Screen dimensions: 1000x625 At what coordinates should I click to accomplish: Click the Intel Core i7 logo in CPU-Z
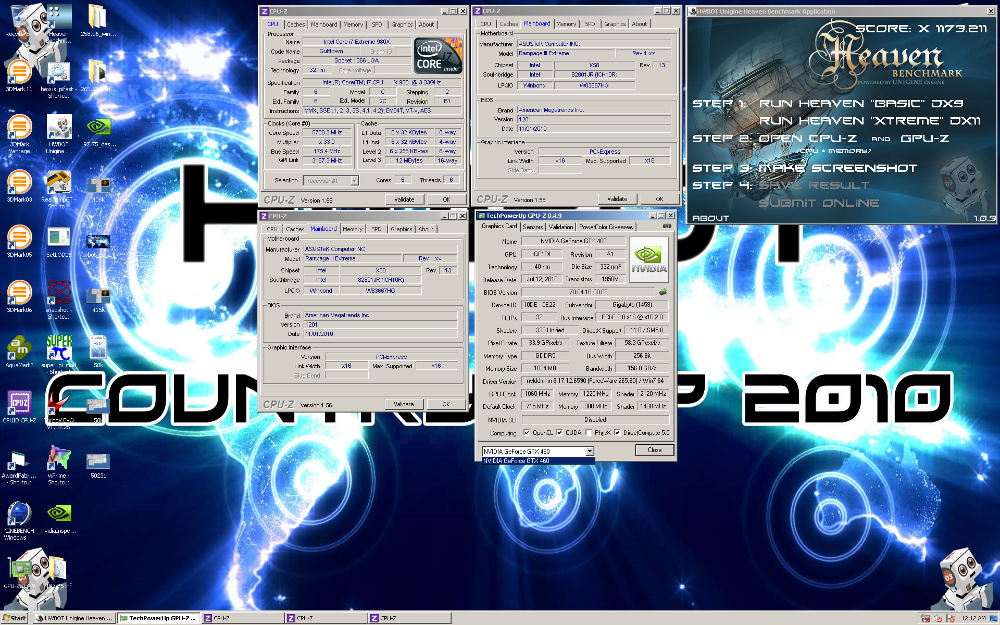coord(438,55)
